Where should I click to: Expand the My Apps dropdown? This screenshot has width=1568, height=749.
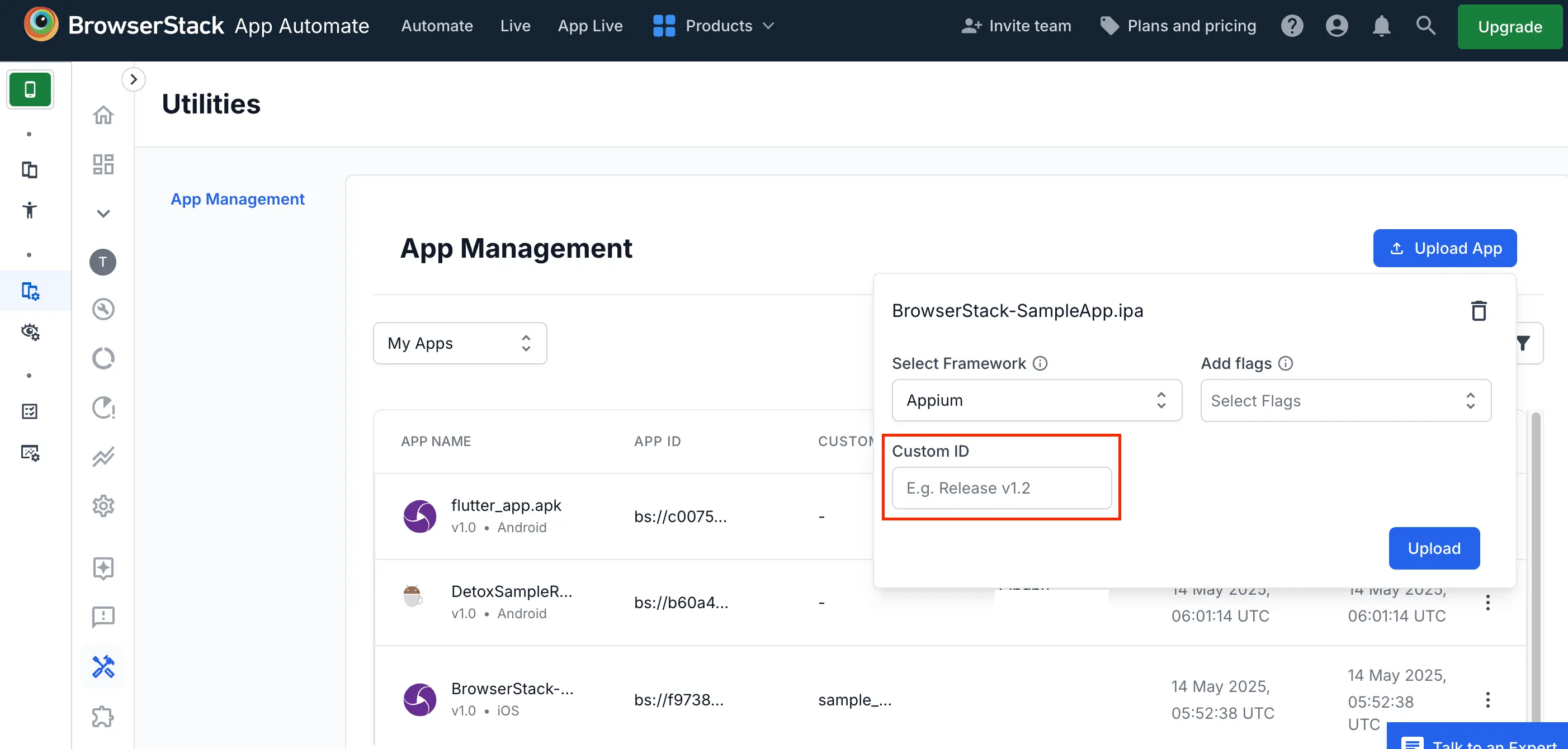coord(460,344)
